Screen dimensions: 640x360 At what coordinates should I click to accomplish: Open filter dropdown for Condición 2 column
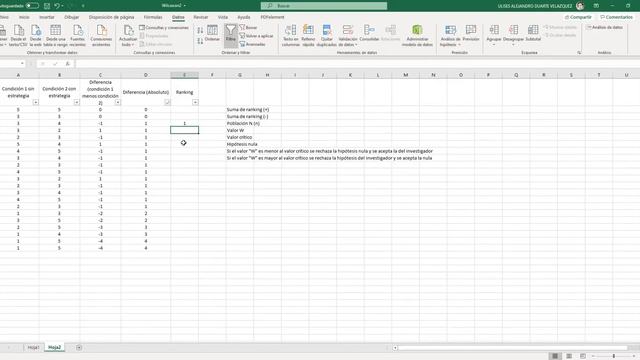click(76, 102)
